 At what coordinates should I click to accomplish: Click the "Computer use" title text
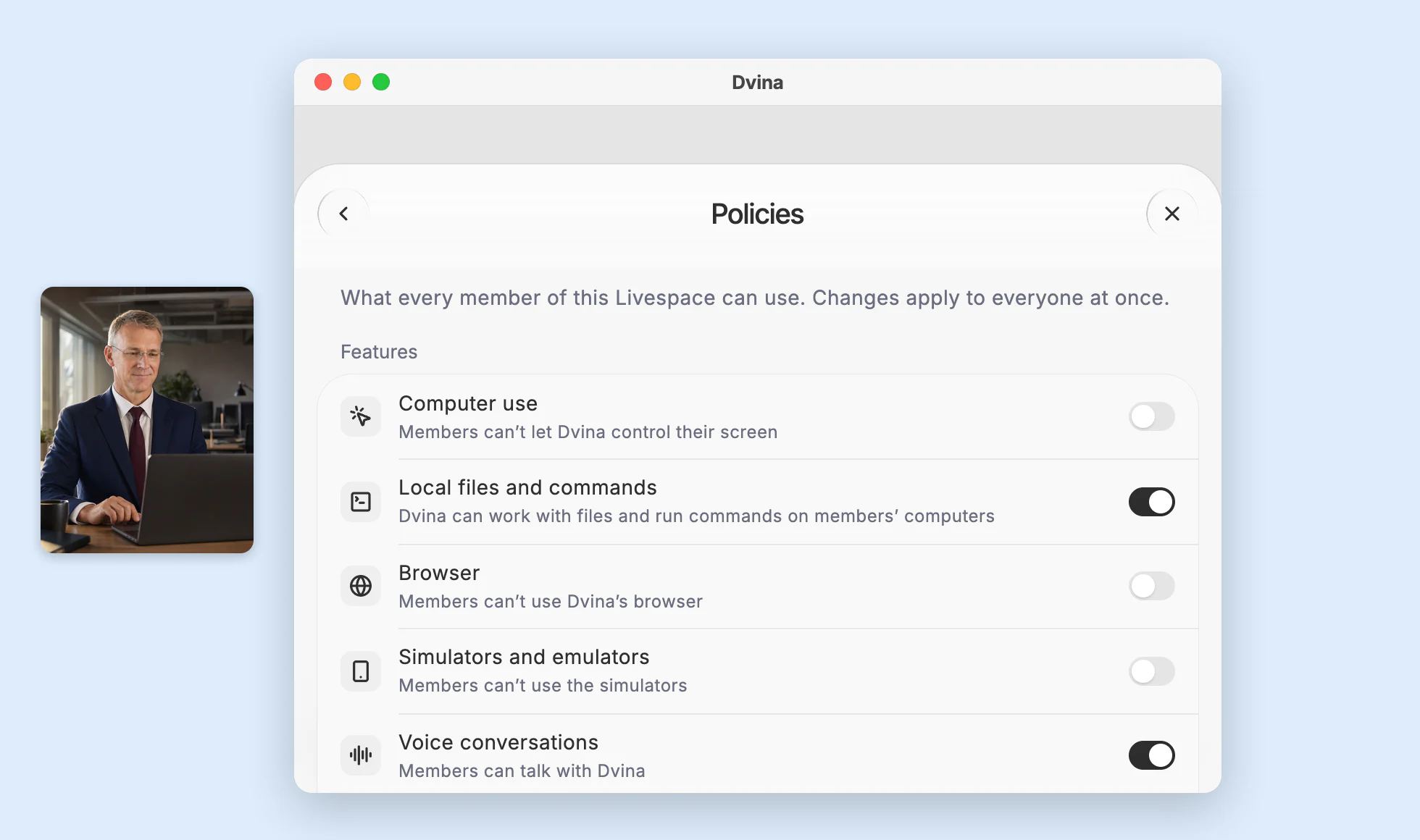coord(468,403)
